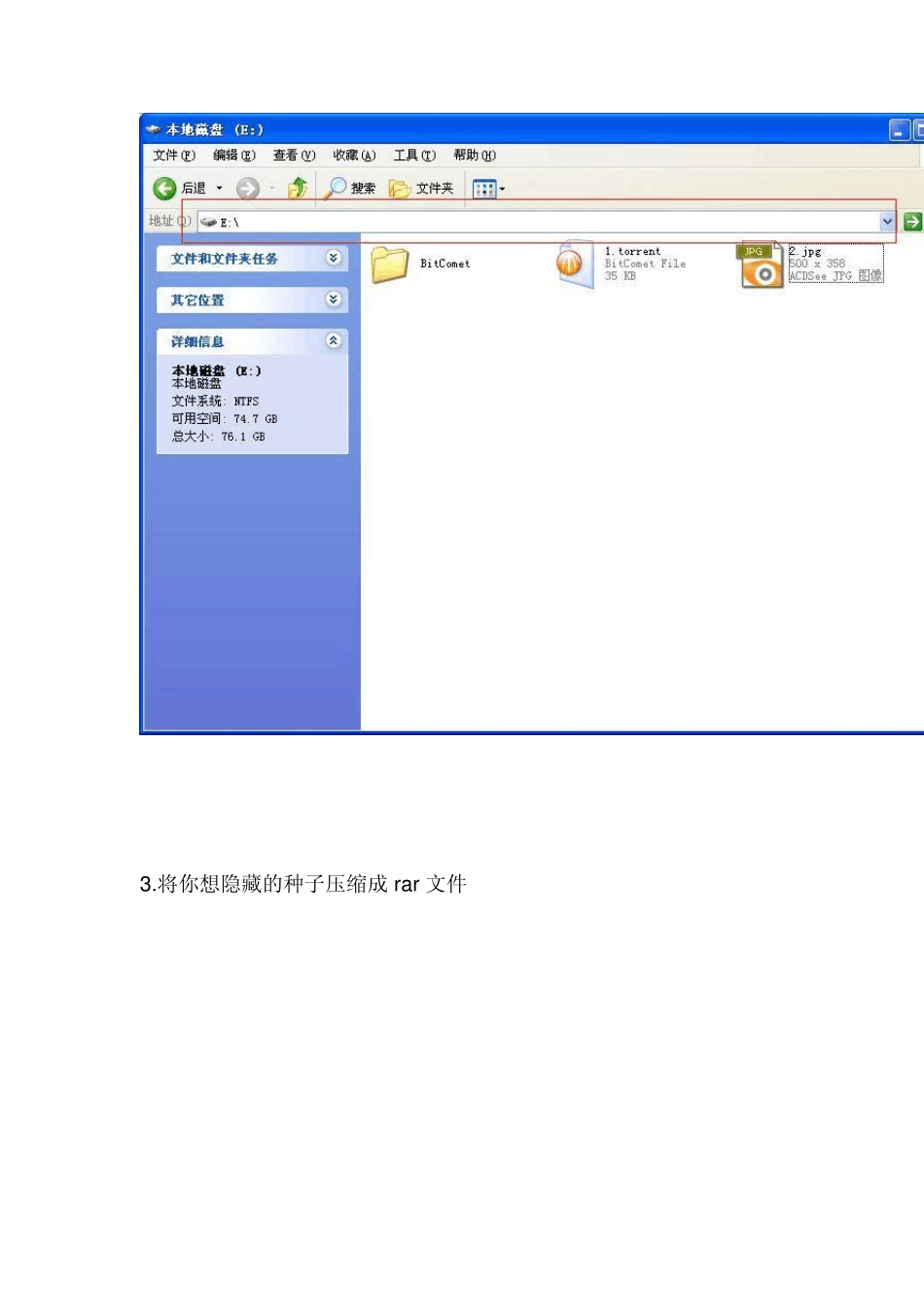
Task: Click the 详细信息 panel header
Action: click(252, 342)
